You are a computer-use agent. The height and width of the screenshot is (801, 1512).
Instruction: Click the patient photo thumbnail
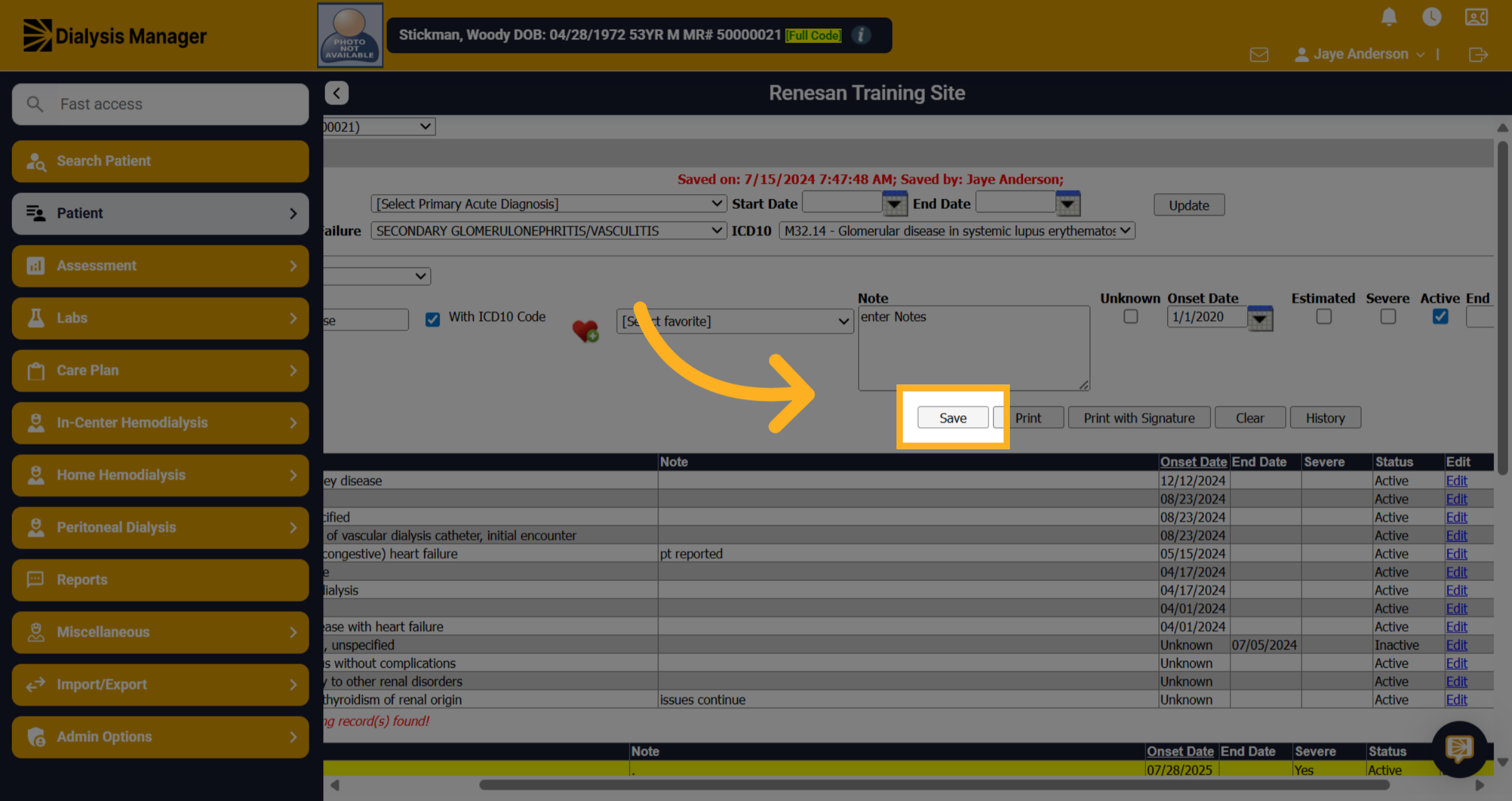[350, 35]
